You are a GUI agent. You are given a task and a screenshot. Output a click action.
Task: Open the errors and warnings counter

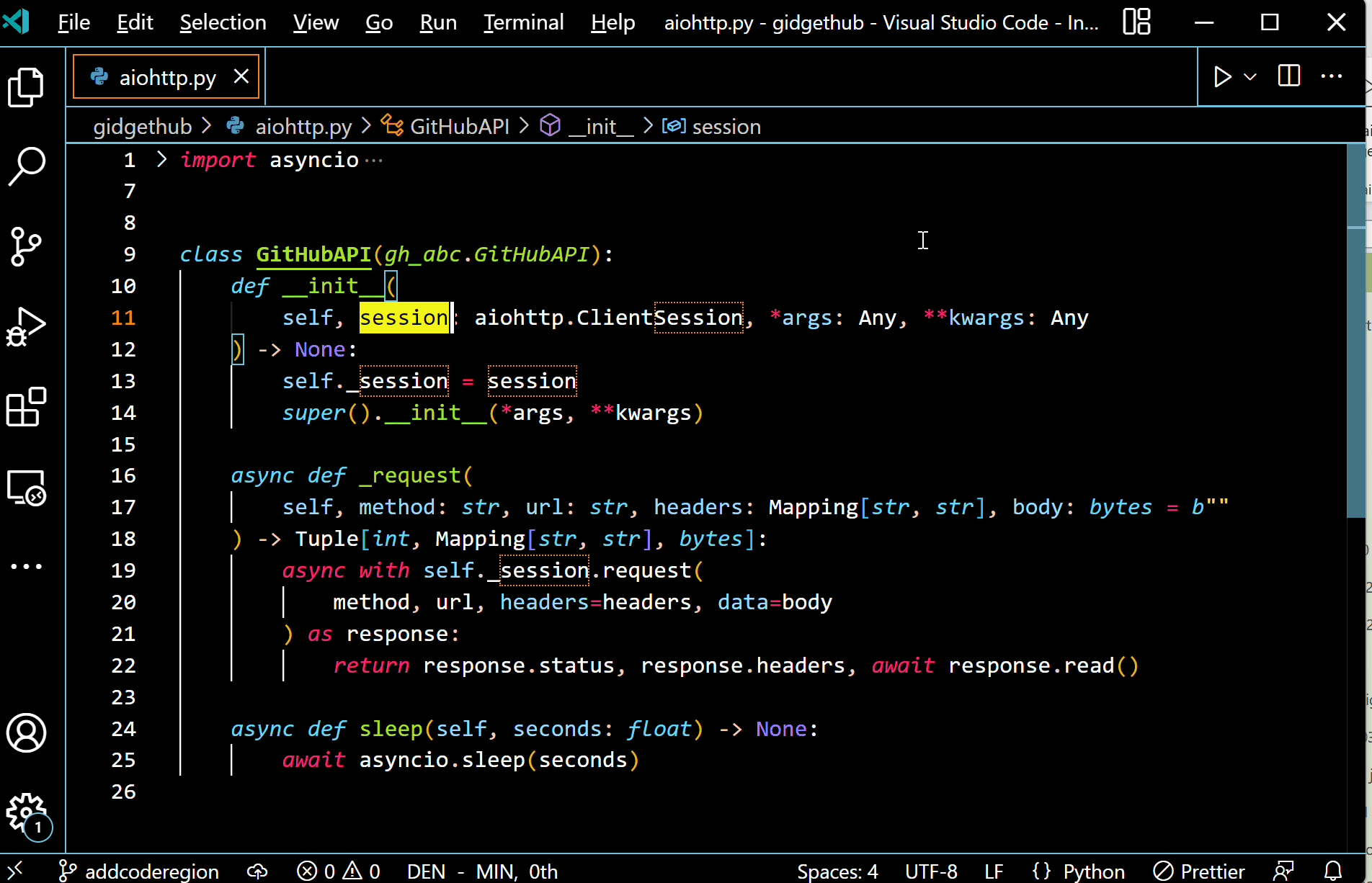pos(339,871)
